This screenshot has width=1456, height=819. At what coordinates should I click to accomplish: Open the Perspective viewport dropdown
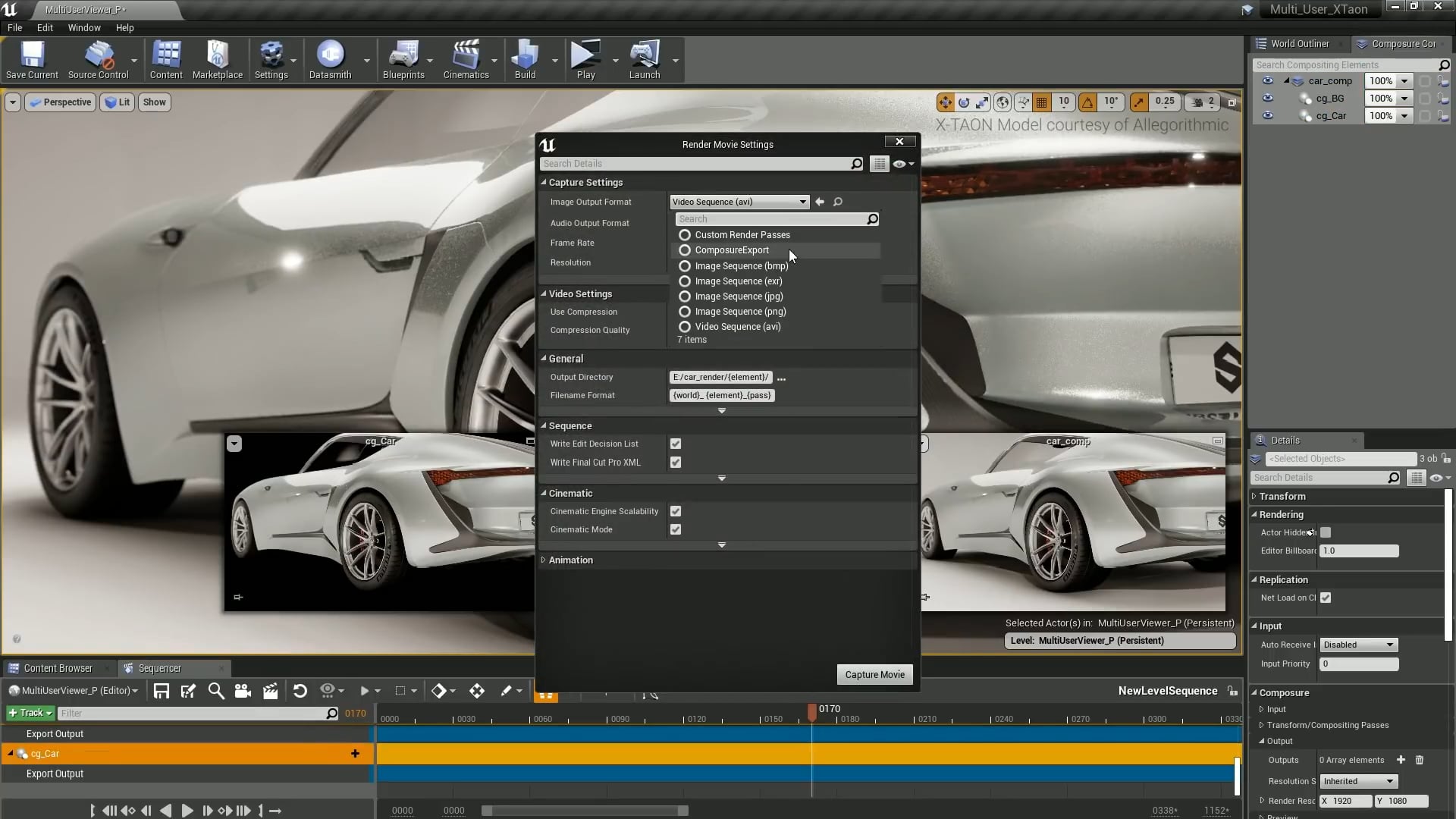click(x=61, y=102)
